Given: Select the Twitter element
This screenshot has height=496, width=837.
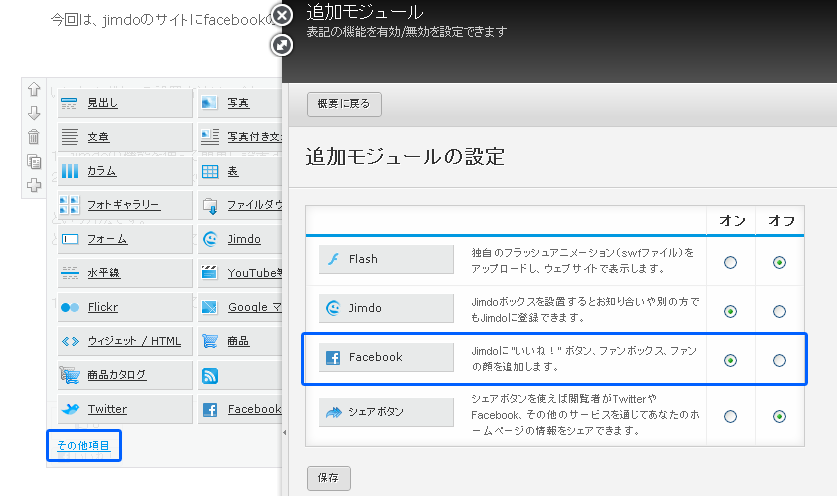Looking at the screenshot, I should point(125,410).
